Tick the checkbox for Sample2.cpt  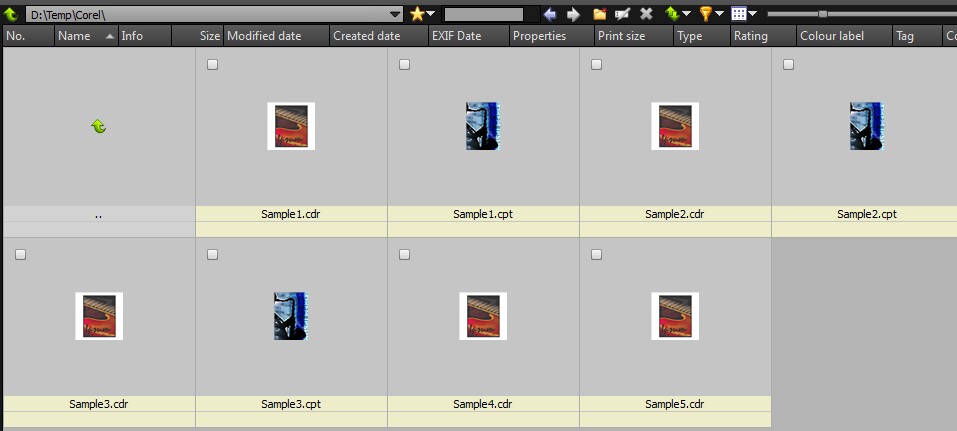coord(789,65)
